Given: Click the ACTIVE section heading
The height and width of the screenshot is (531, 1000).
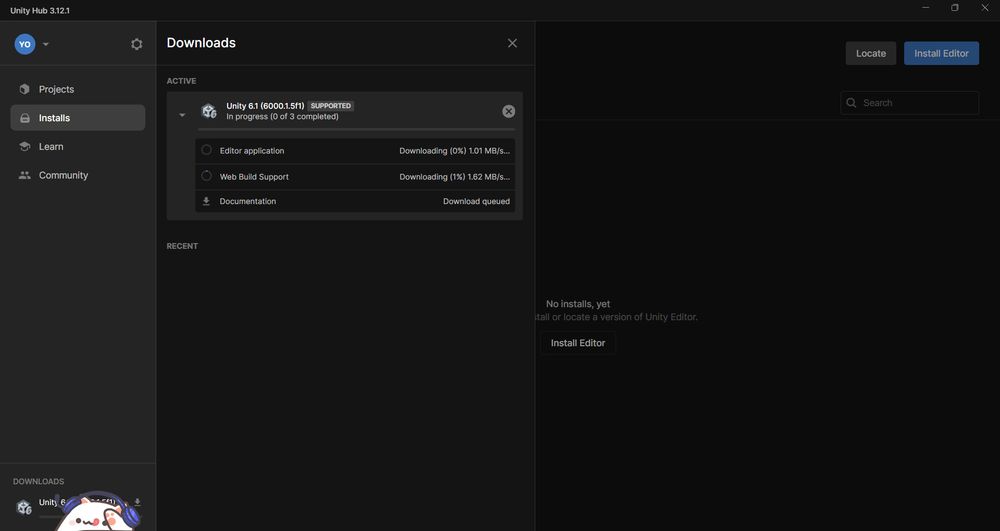Looking at the screenshot, I should [181, 81].
